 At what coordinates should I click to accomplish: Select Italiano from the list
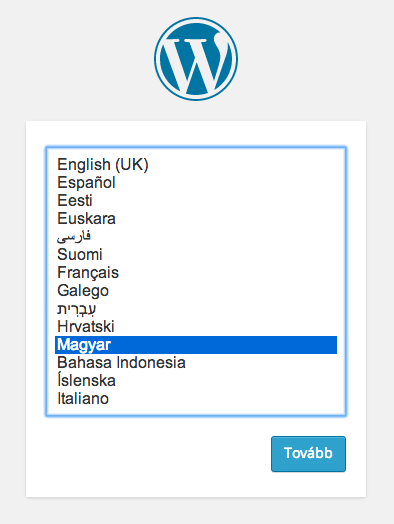(83, 399)
